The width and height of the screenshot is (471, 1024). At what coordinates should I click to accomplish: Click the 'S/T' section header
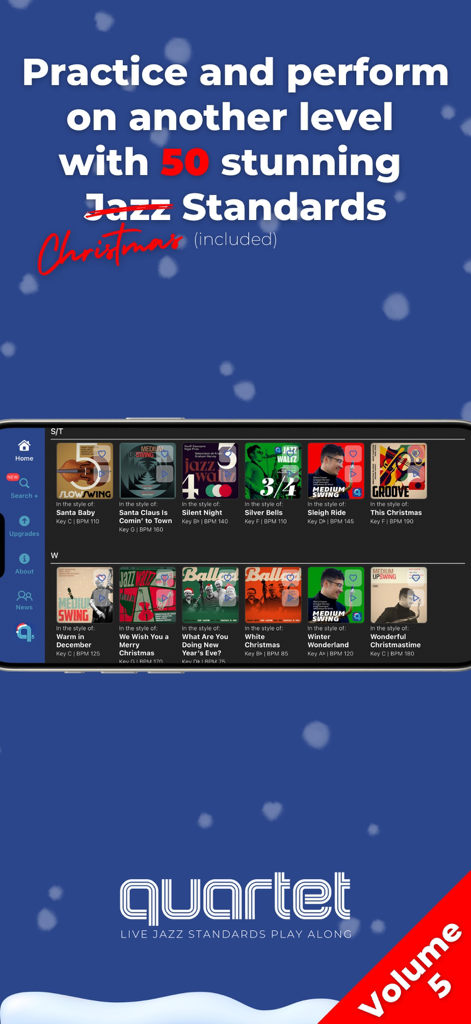click(56, 432)
